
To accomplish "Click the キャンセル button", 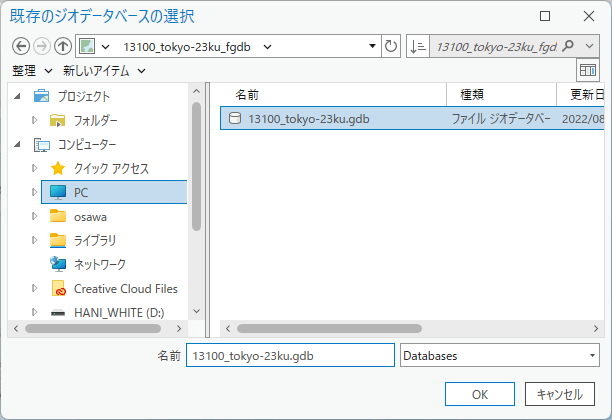I will [x=560, y=394].
